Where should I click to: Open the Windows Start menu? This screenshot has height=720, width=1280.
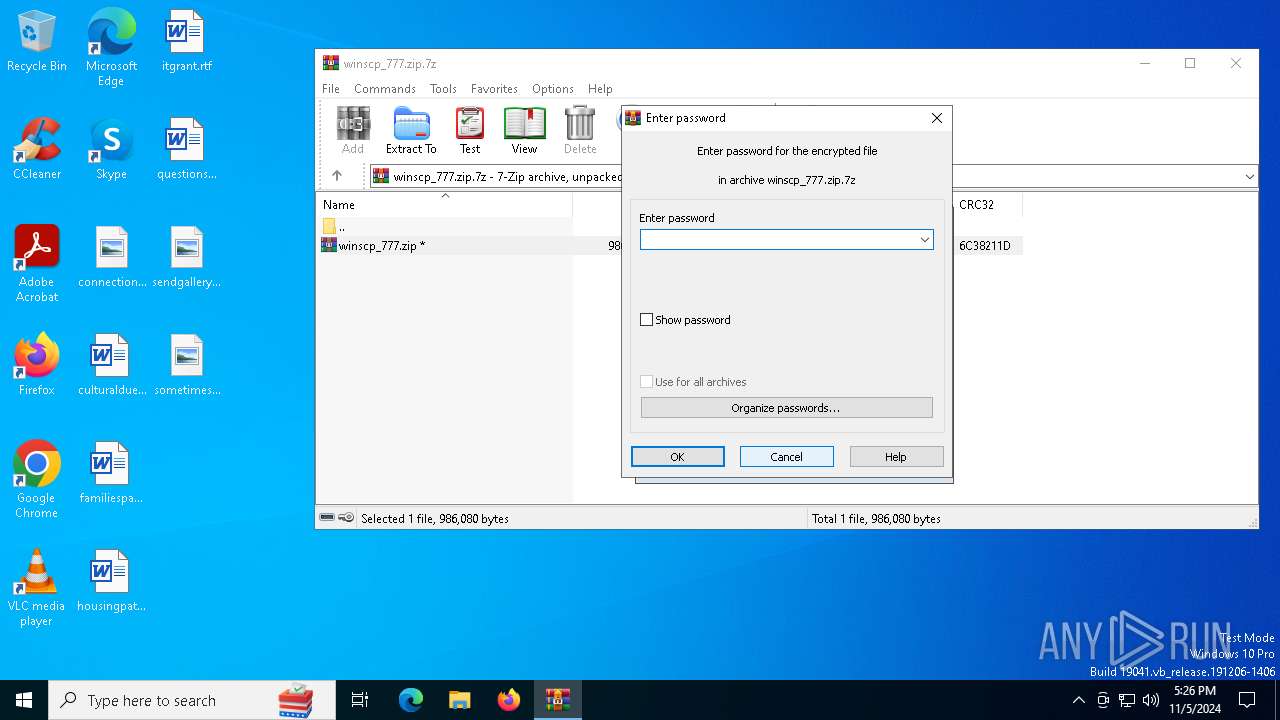coord(24,700)
